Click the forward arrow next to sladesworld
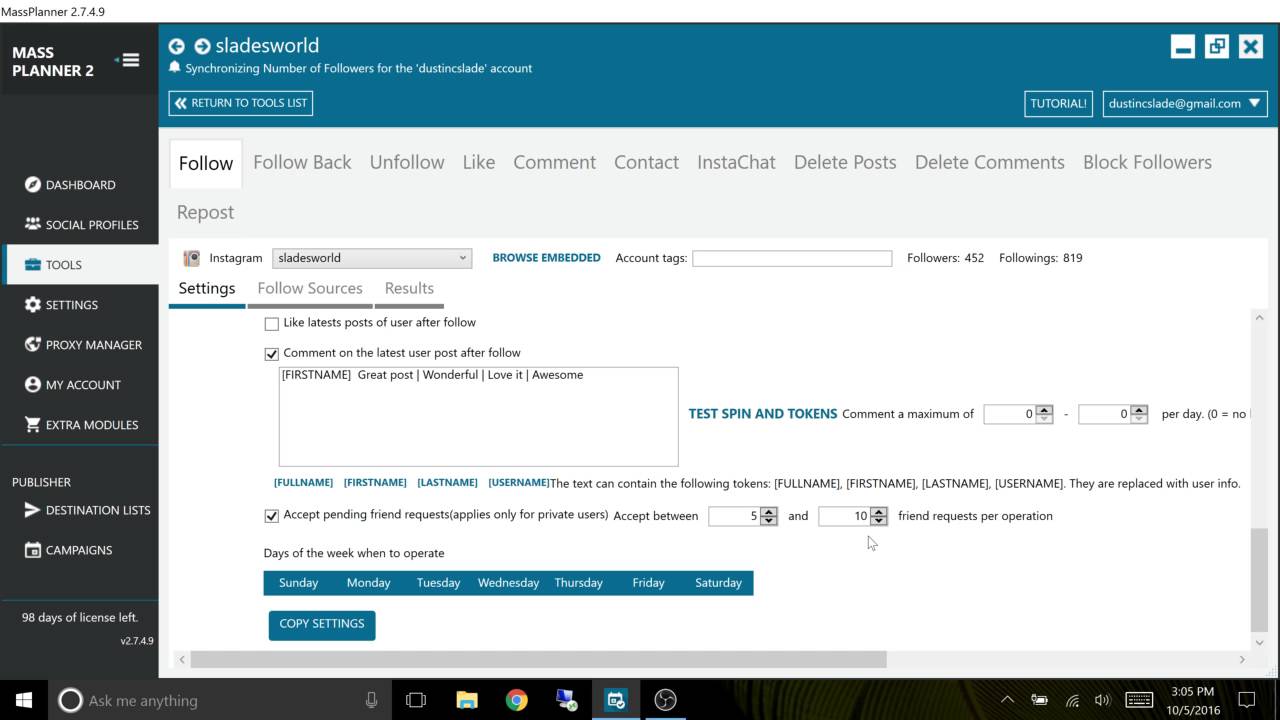 (202, 46)
